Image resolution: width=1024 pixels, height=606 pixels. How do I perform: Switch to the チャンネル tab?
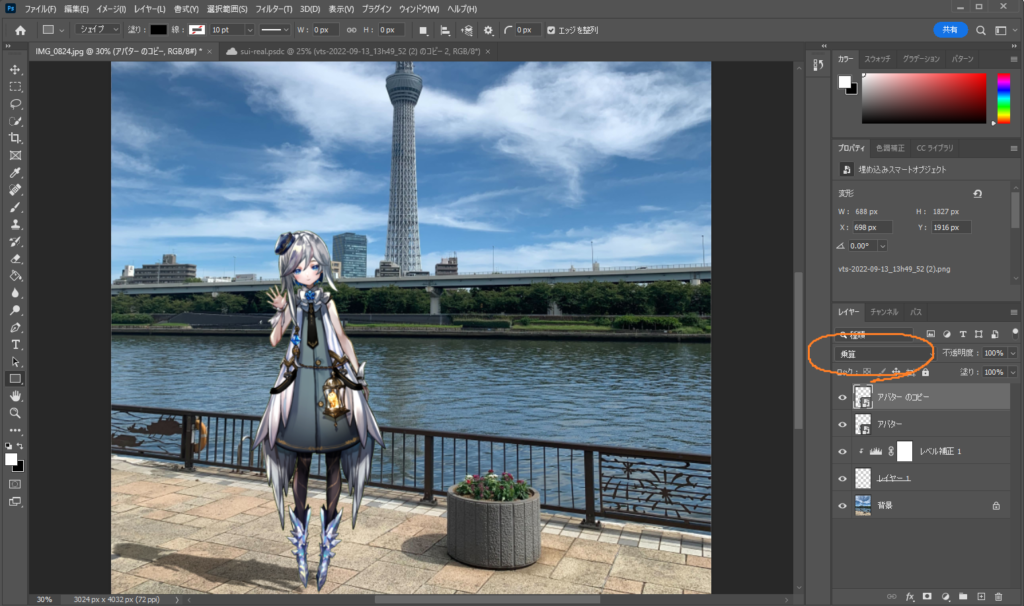coord(883,312)
